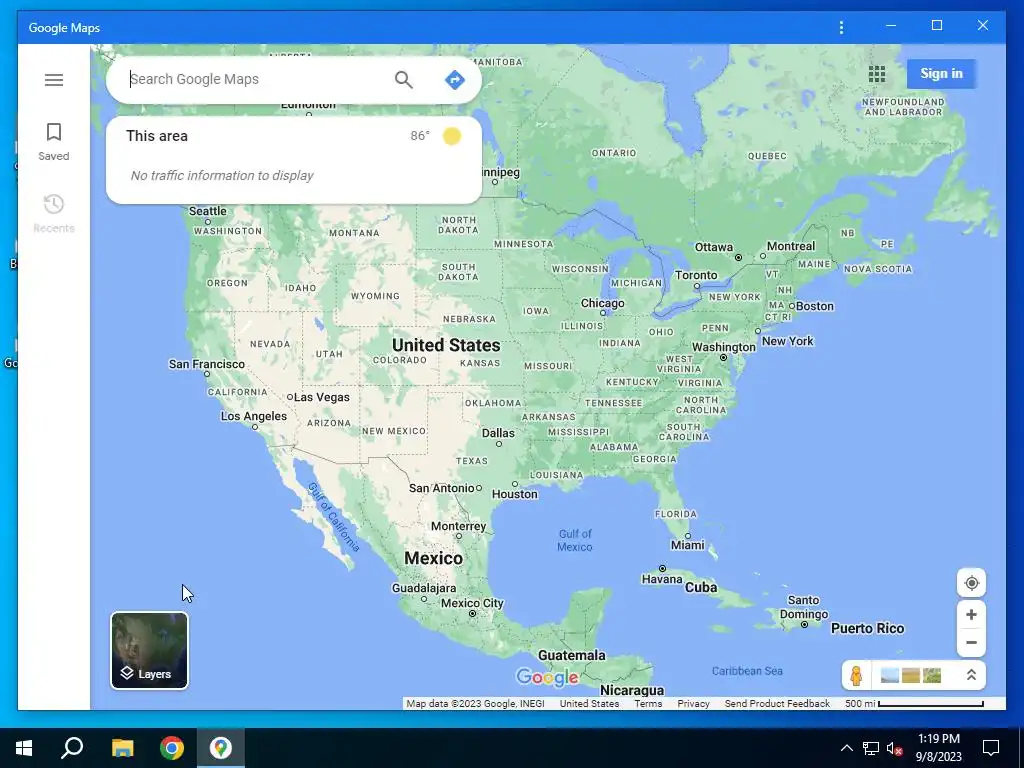Viewport: 1024px width, 768px height.
Task: Click the United States map label
Action: point(446,345)
